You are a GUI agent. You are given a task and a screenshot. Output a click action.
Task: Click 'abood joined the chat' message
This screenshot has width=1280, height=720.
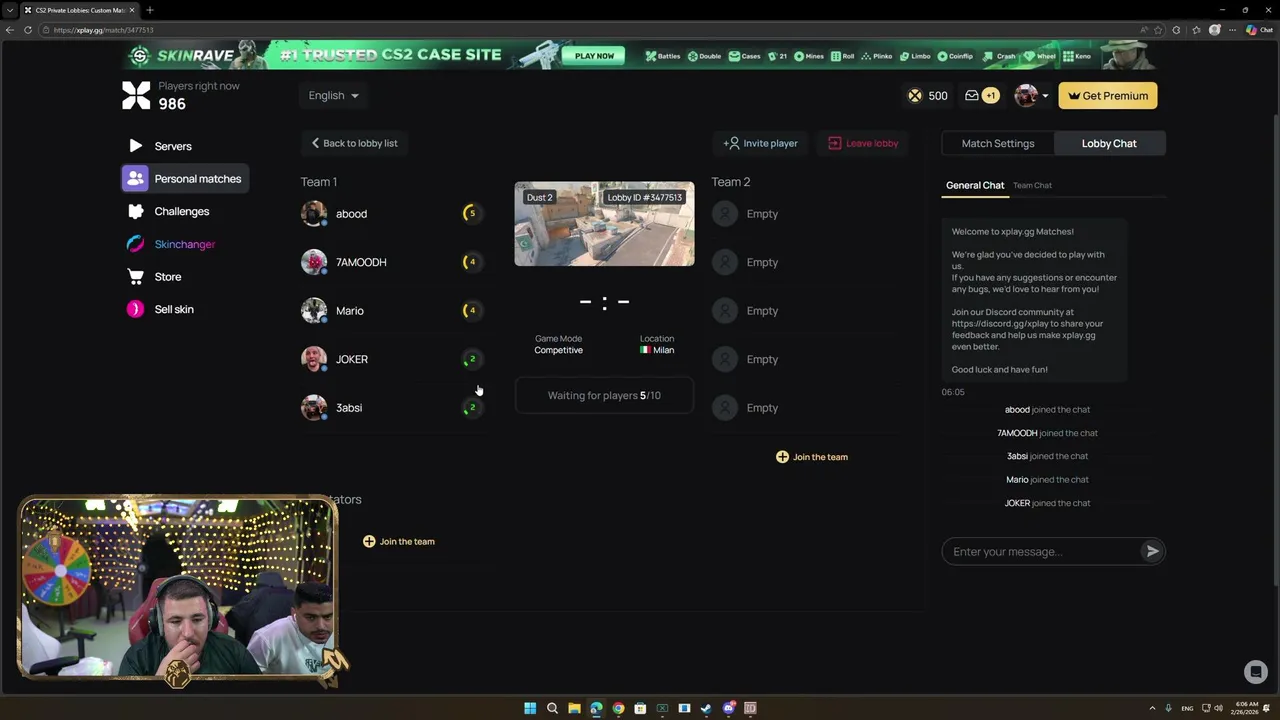[1047, 409]
